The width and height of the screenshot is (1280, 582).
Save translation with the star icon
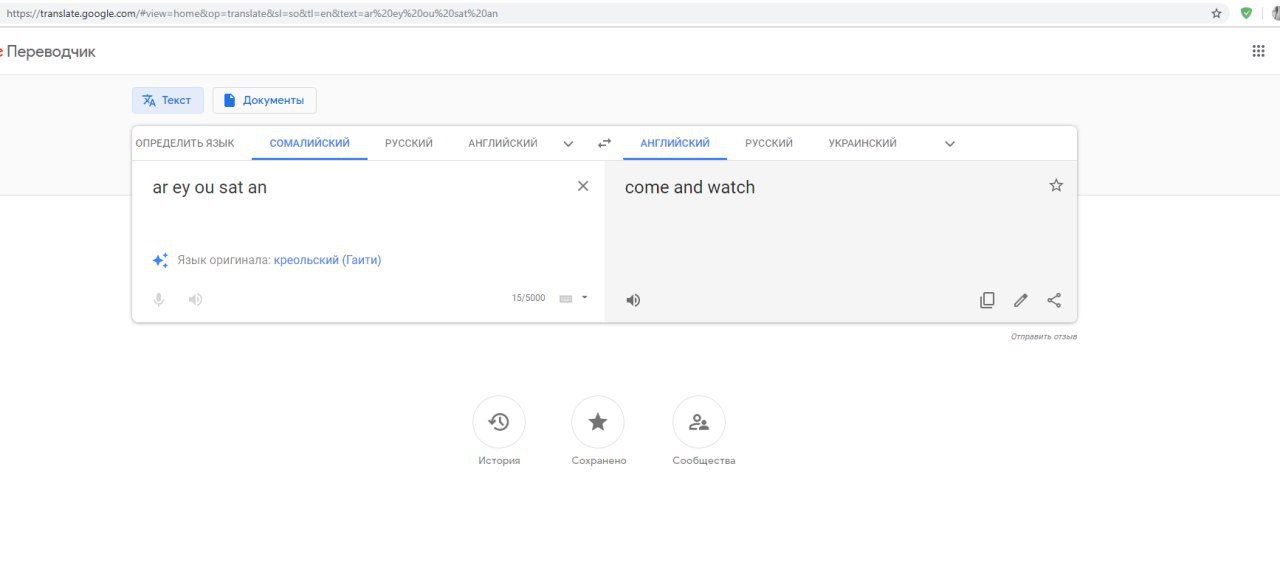coord(1056,185)
